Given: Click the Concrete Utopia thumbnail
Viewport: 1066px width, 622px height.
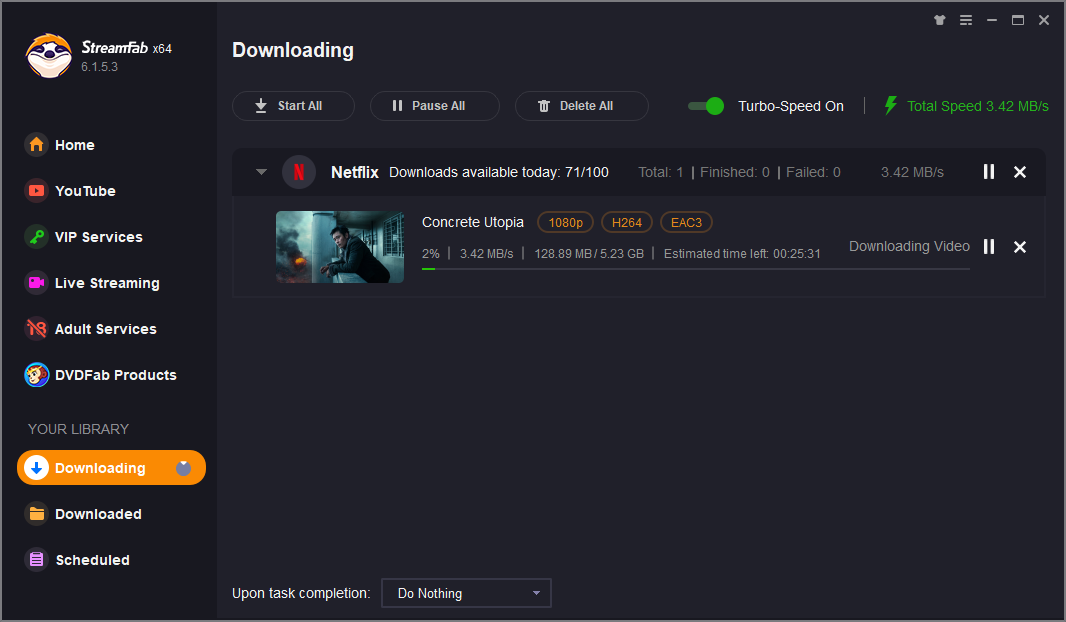Looking at the screenshot, I should point(340,247).
